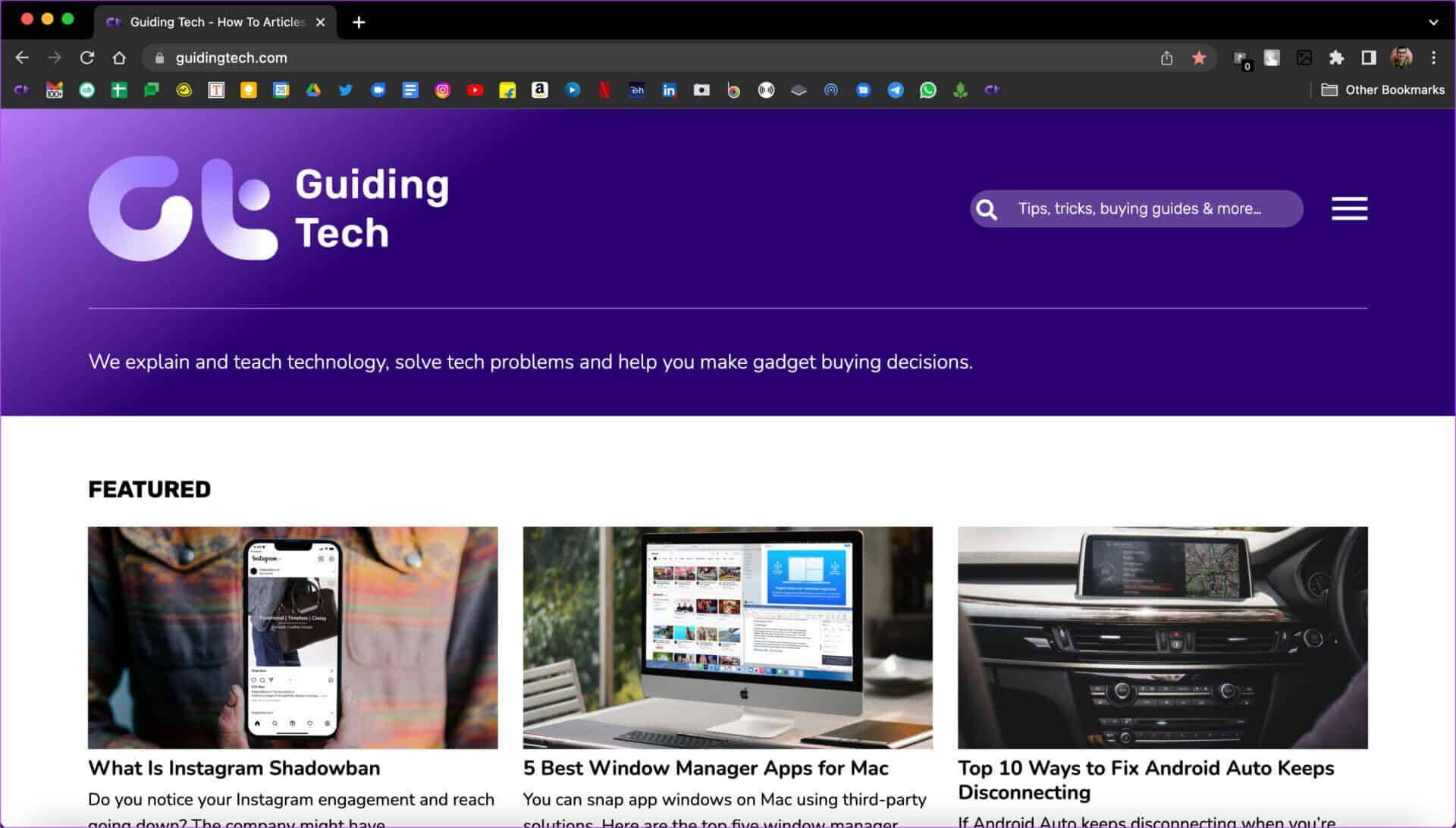
Task: Open the YouTube bookmark
Action: 475,90
